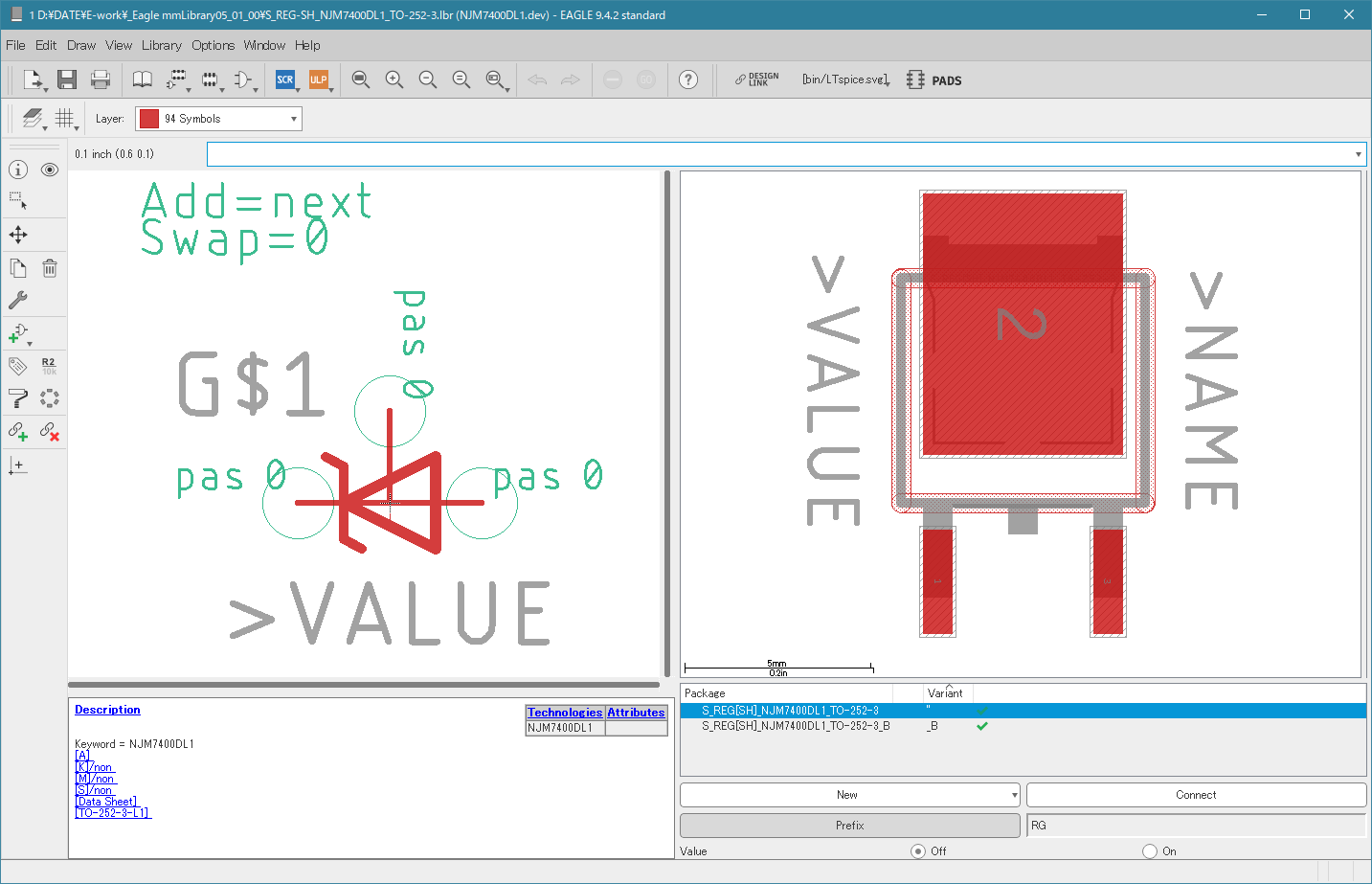Open Design Link tool
The width and height of the screenshot is (1372, 884).
[x=756, y=79]
